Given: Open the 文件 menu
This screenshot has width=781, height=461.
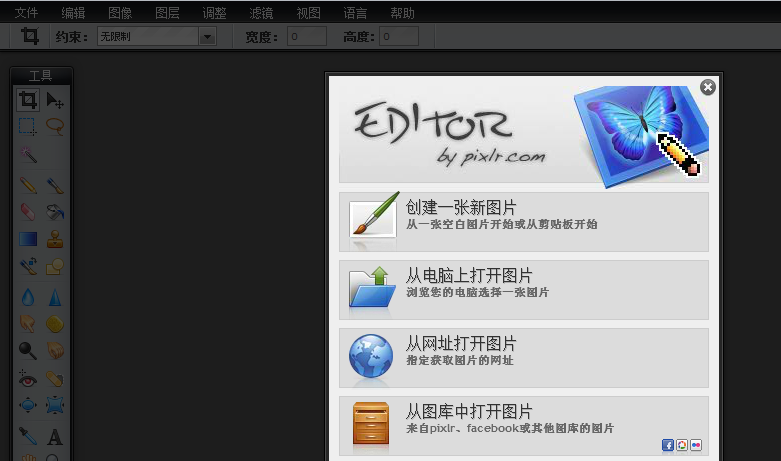Looking at the screenshot, I should [26, 12].
